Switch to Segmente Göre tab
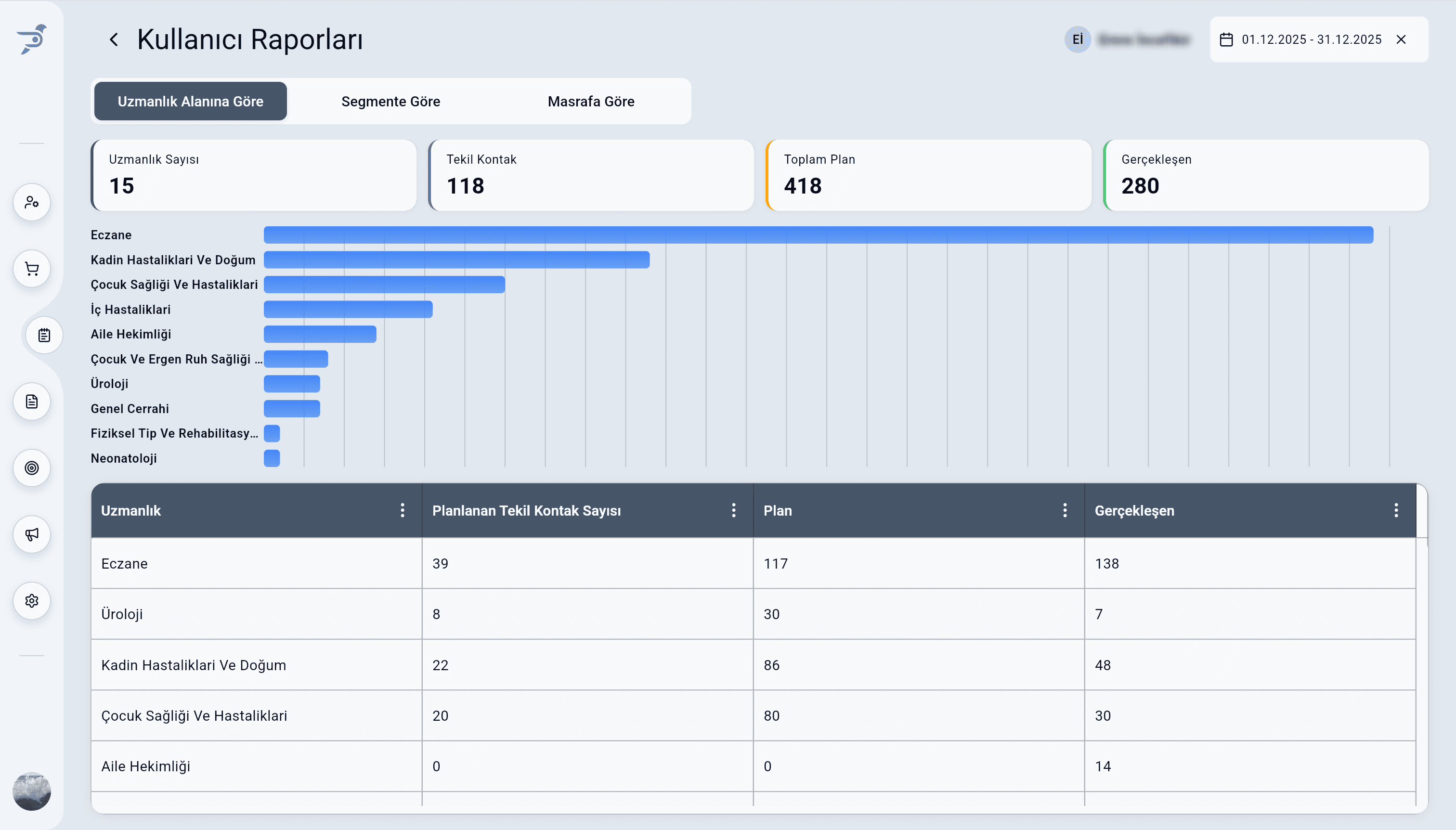 [x=390, y=102]
